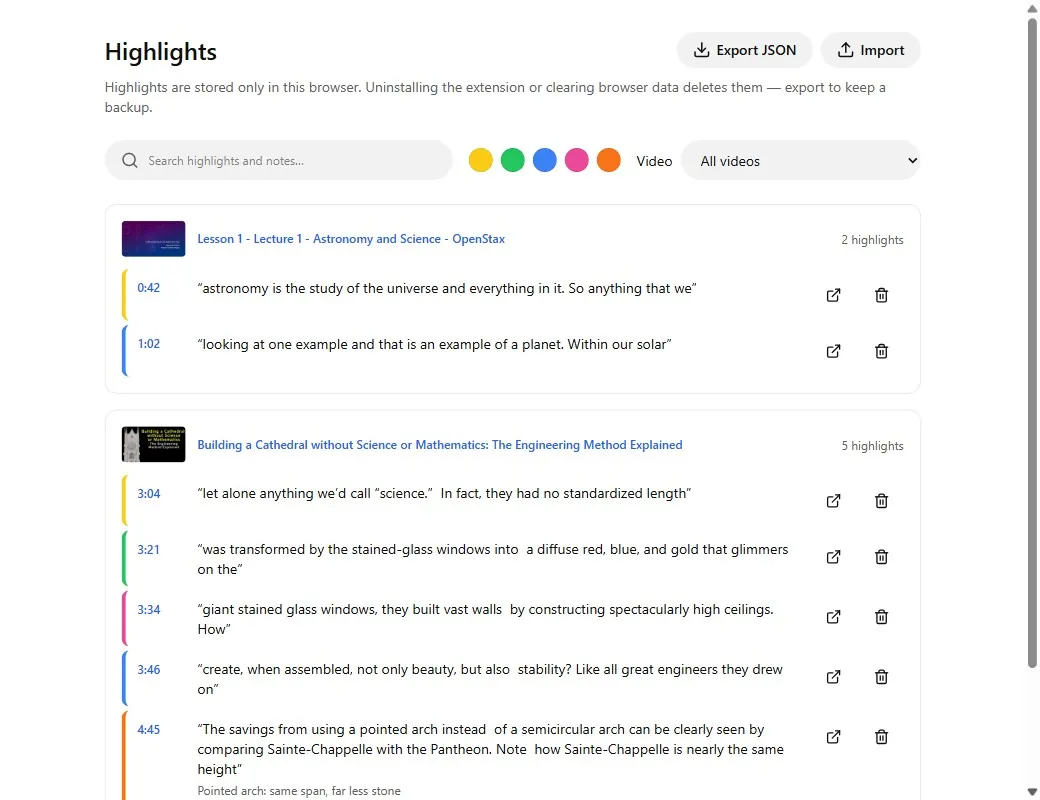Image resolution: width=1040 pixels, height=800 pixels.
Task: Filter by green highlight color
Action: (x=513, y=160)
